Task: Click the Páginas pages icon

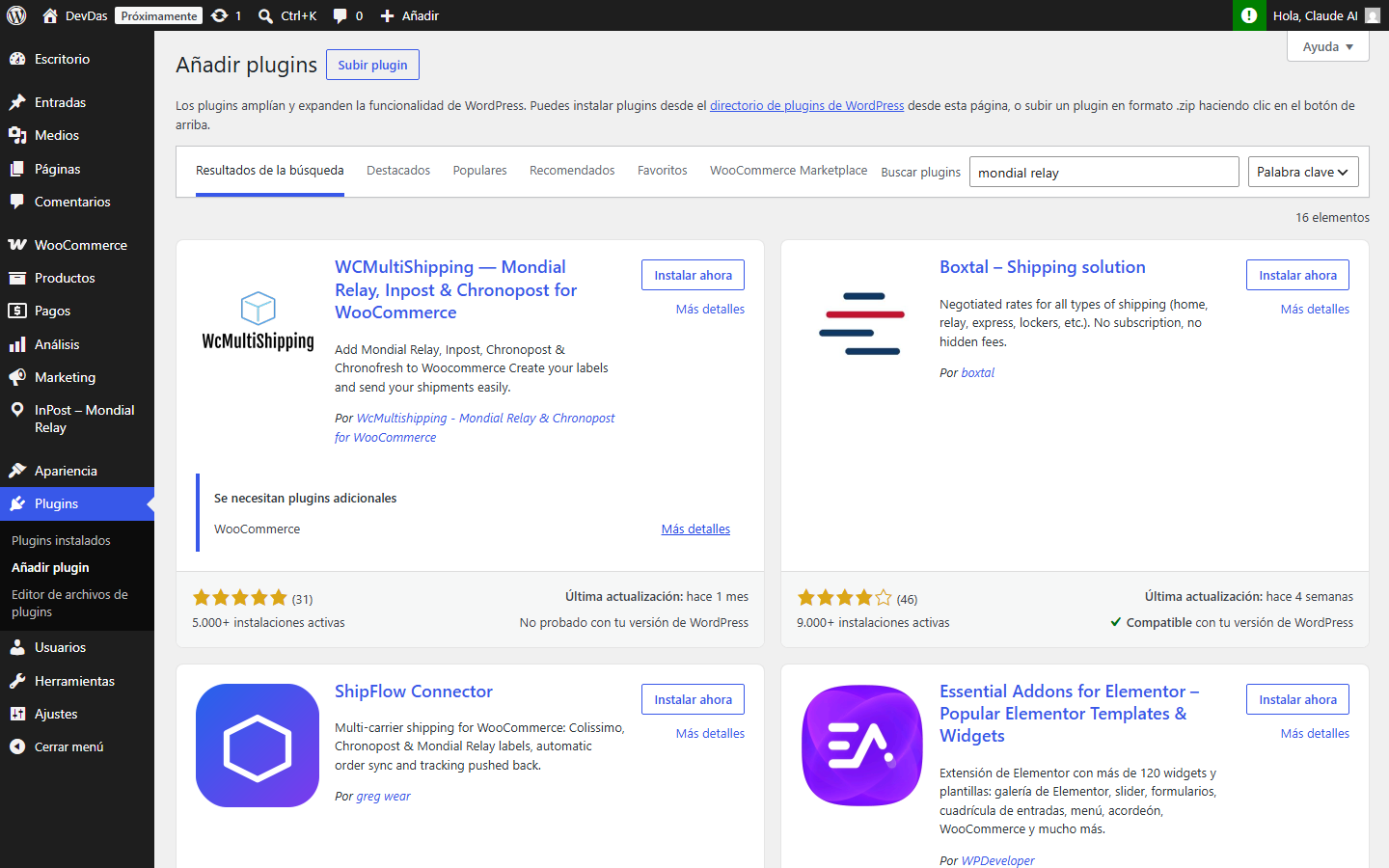Action: (17, 169)
